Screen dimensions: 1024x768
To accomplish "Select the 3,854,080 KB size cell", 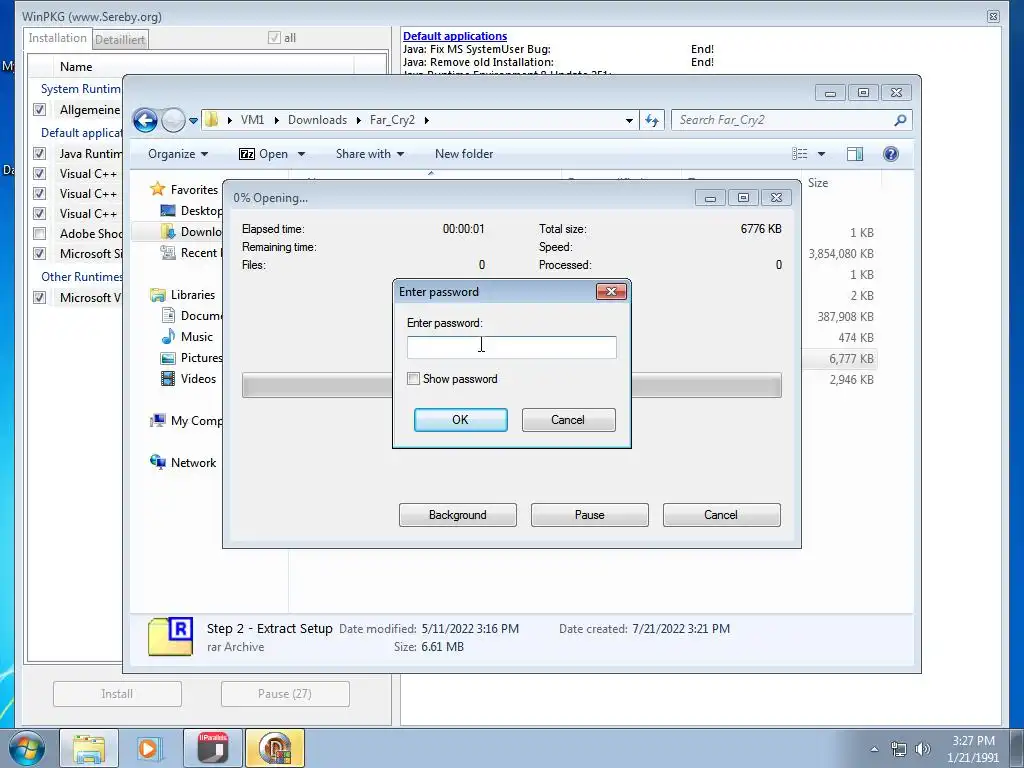I will pos(840,254).
